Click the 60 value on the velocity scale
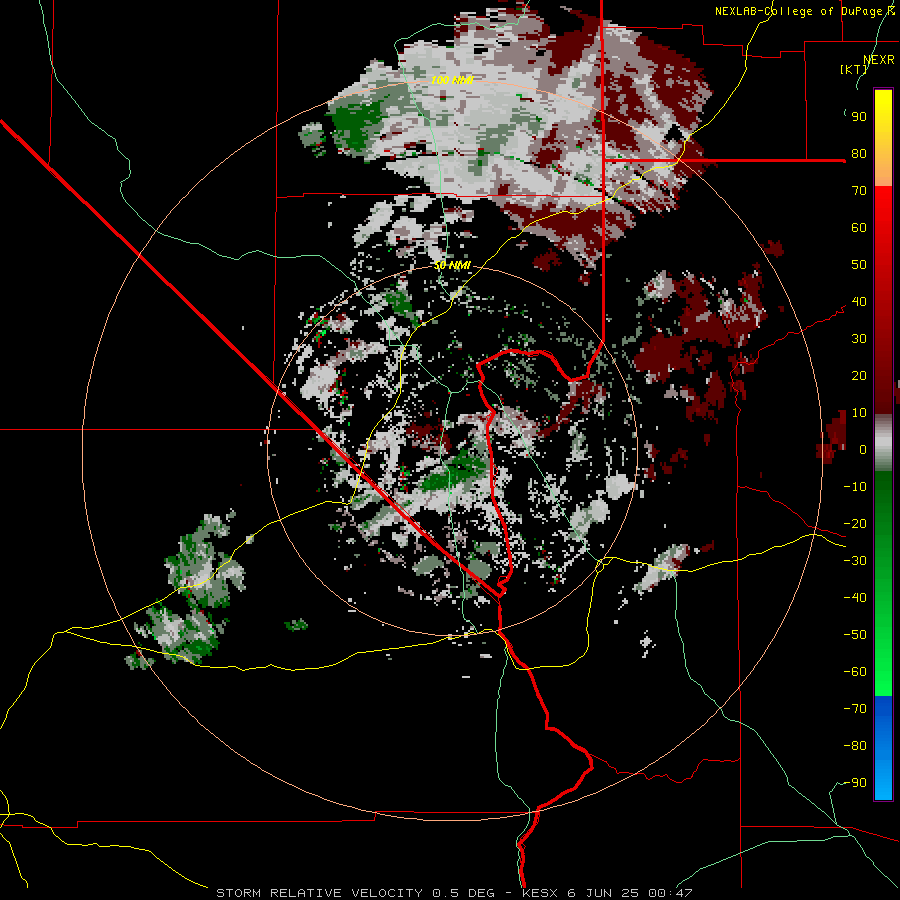The height and width of the screenshot is (900, 900). point(859,228)
